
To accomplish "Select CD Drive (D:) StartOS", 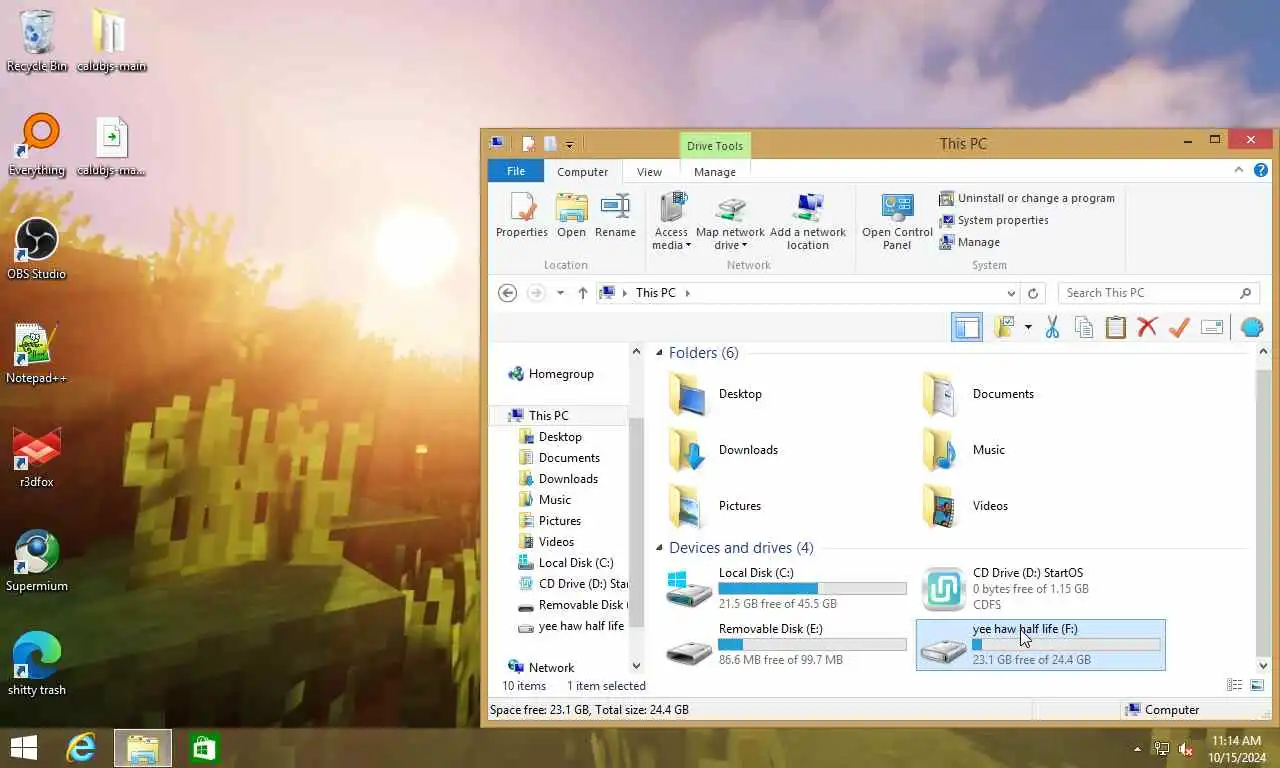I will click(1040, 589).
